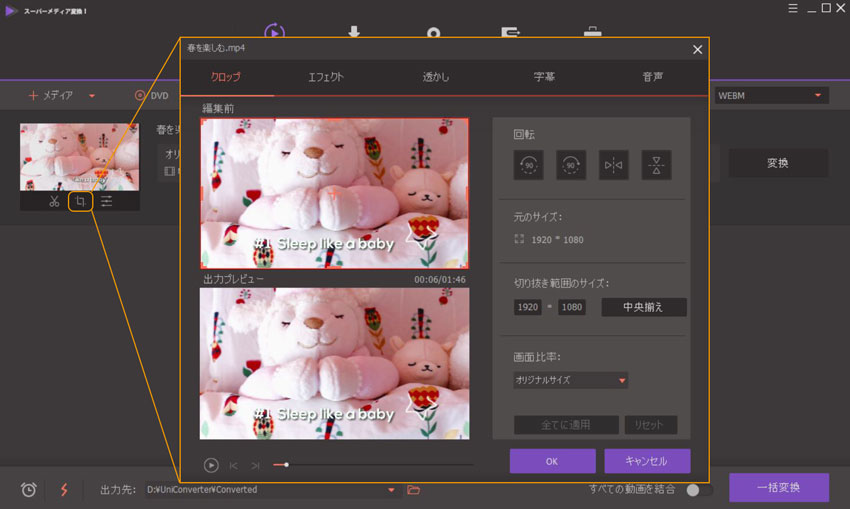Click the 出力プレビュー output preview image
Image resolution: width=850 pixels, height=509 pixels.
click(334, 363)
